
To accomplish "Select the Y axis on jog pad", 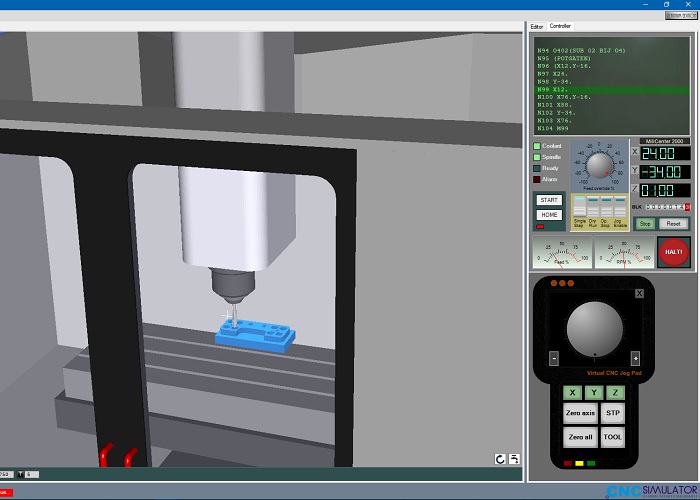I will (594, 393).
